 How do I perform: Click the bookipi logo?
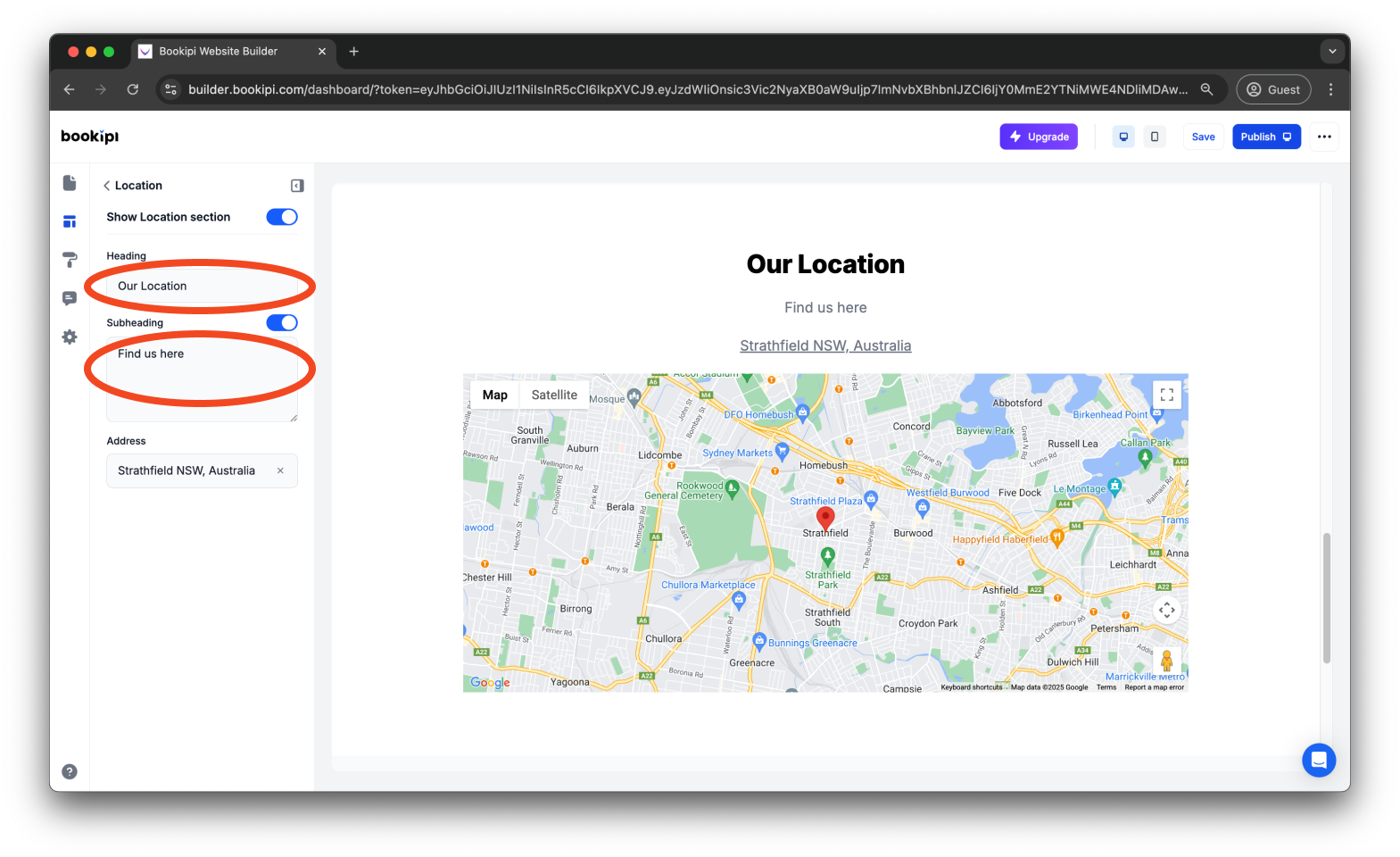89,136
